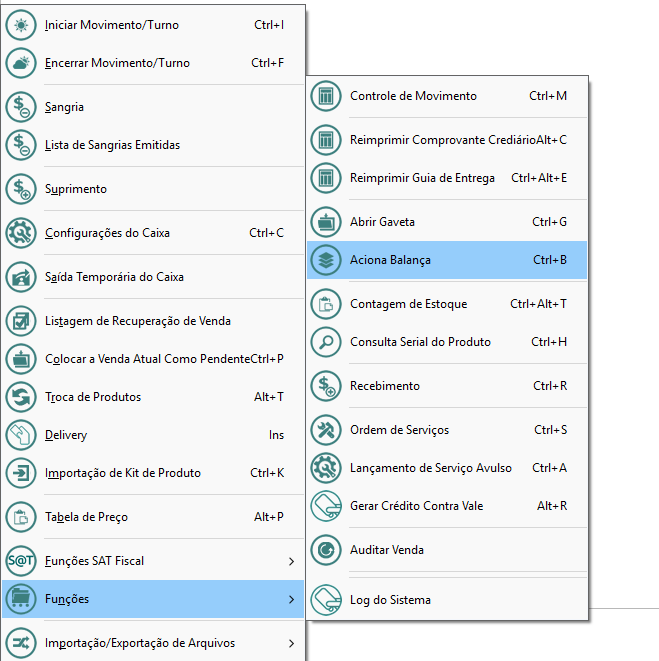Click the Ordem de Serviços tools icon
Image resolution: width=659 pixels, height=661 pixels.
click(326, 430)
